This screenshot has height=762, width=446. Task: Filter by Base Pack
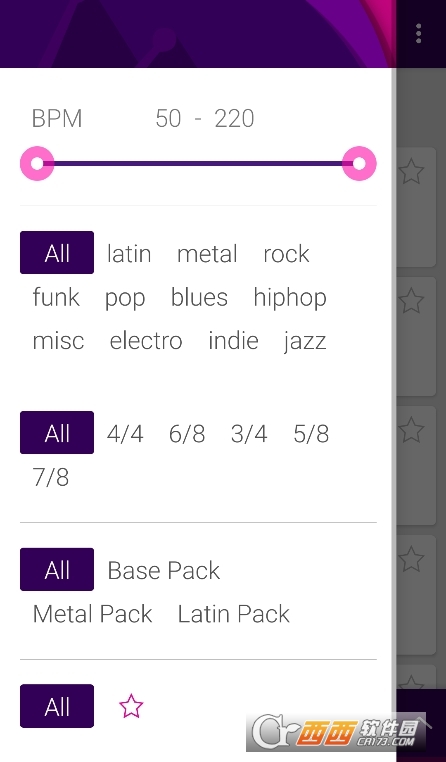click(164, 570)
